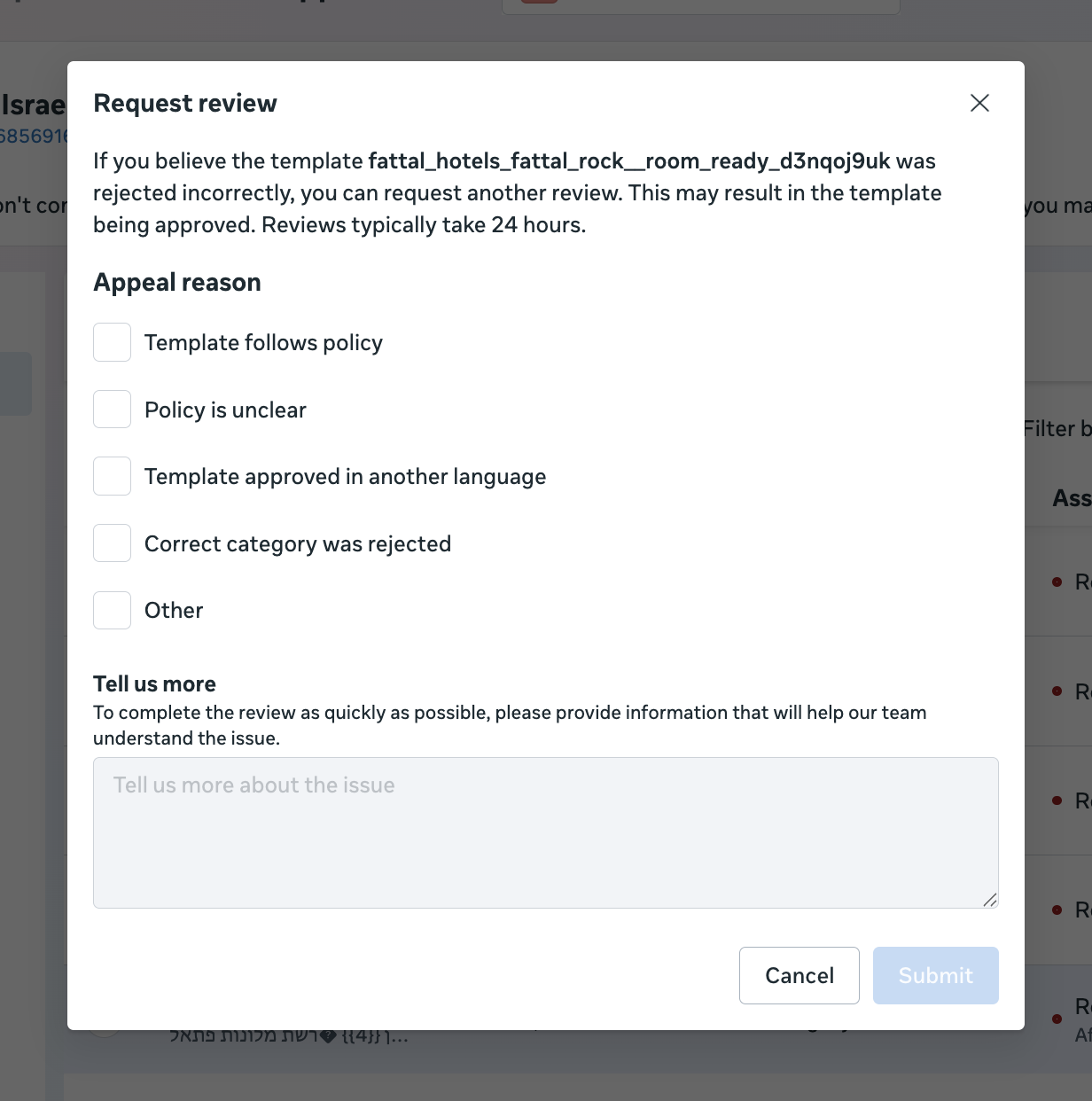Select the highlighted item in the left sidebar
The width and height of the screenshot is (1092, 1101).
pos(16,384)
